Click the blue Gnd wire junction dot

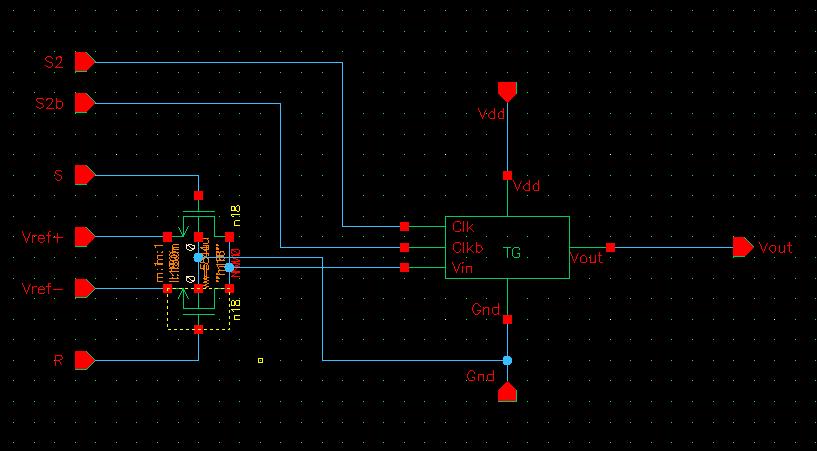[x=507, y=360]
